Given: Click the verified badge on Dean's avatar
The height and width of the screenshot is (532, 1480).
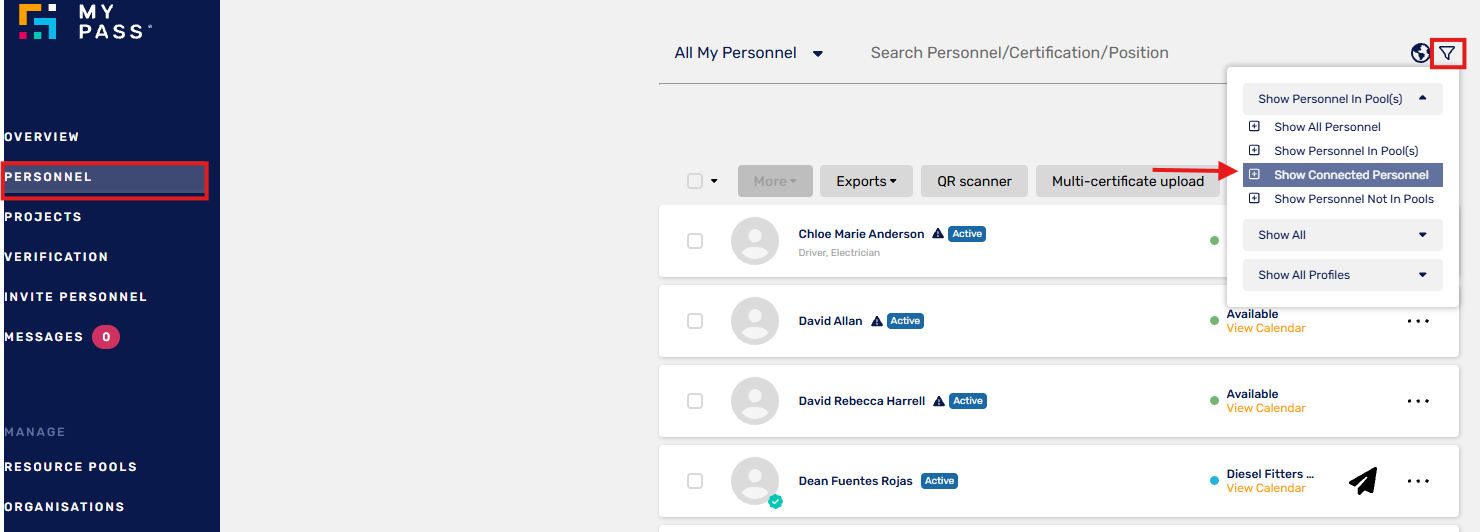Looking at the screenshot, I should pos(775,501).
